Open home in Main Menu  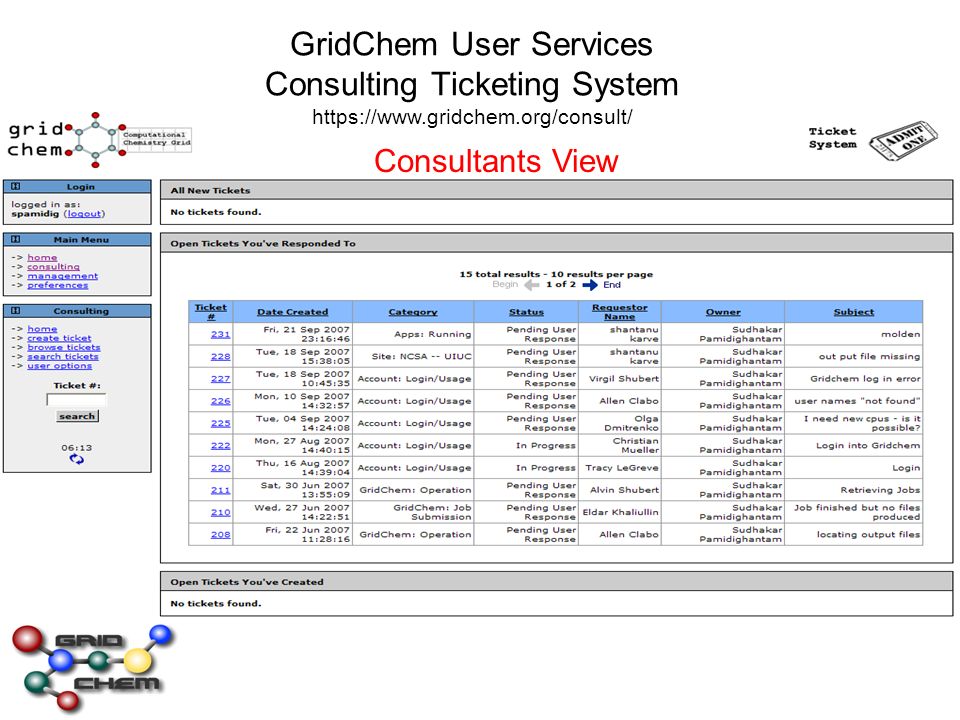42,258
